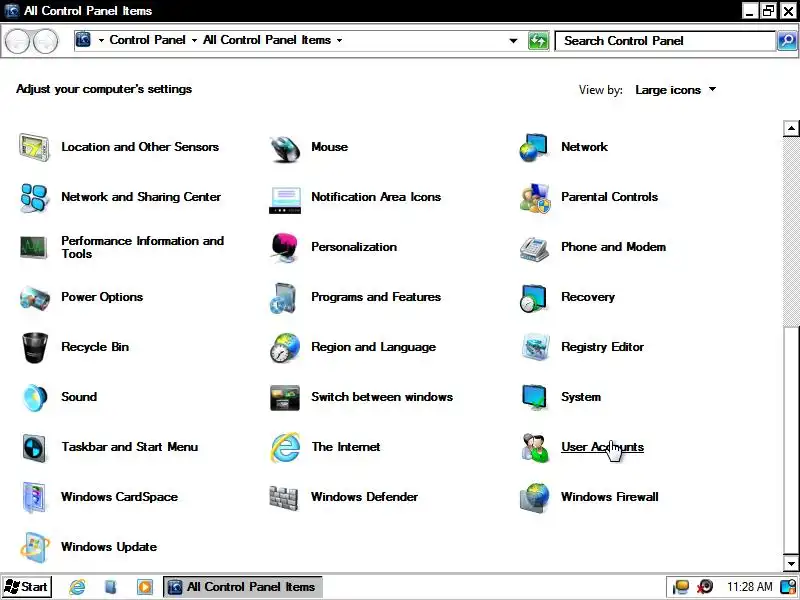
Task: Click the green Refresh button
Action: pyautogui.click(x=538, y=41)
